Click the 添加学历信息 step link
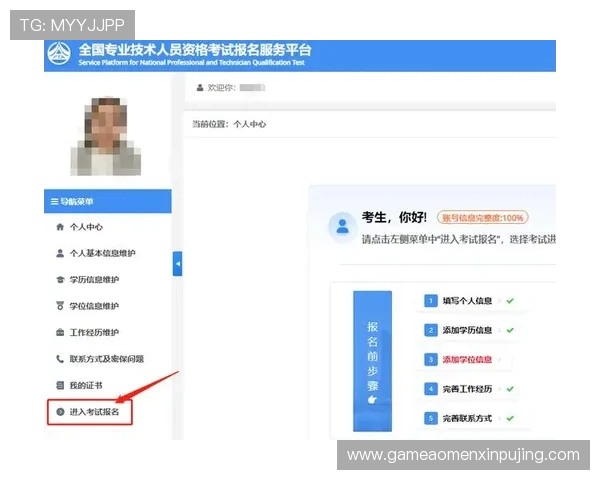600x480 pixels. [x=467, y=330]
